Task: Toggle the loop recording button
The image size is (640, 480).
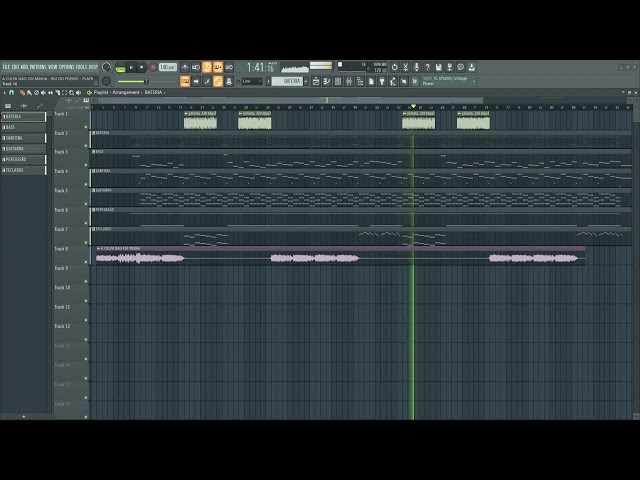Action: [x=229, y=67]
